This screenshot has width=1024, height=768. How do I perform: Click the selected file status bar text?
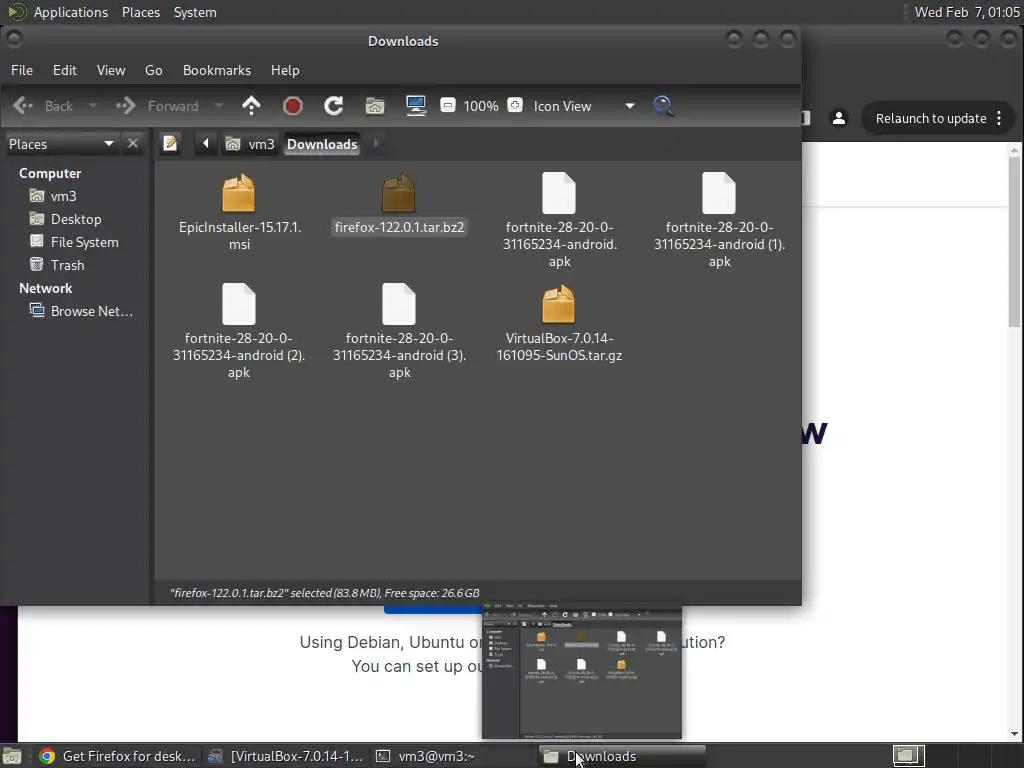click(325, 593)
